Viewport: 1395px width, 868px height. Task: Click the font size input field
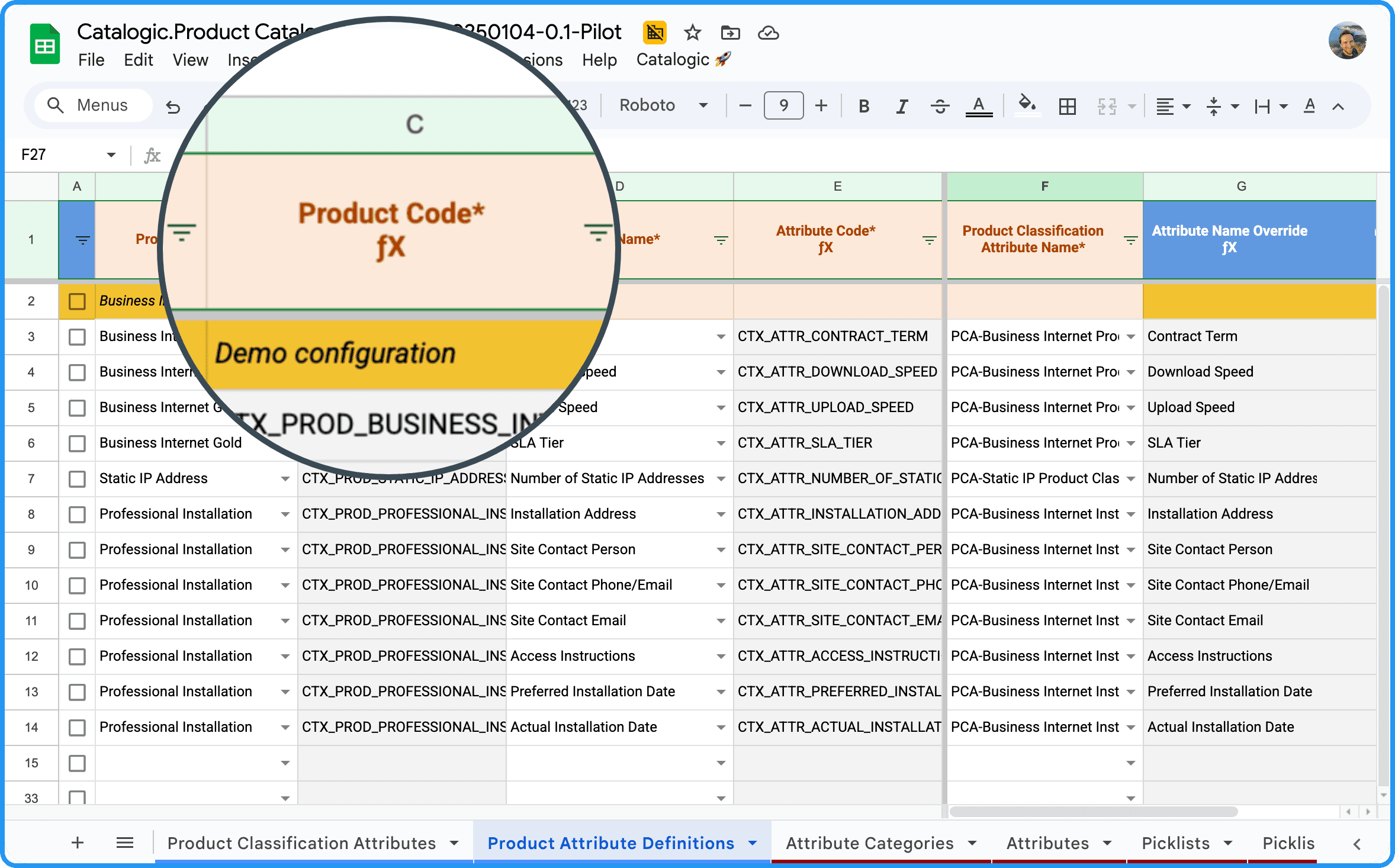783,105
